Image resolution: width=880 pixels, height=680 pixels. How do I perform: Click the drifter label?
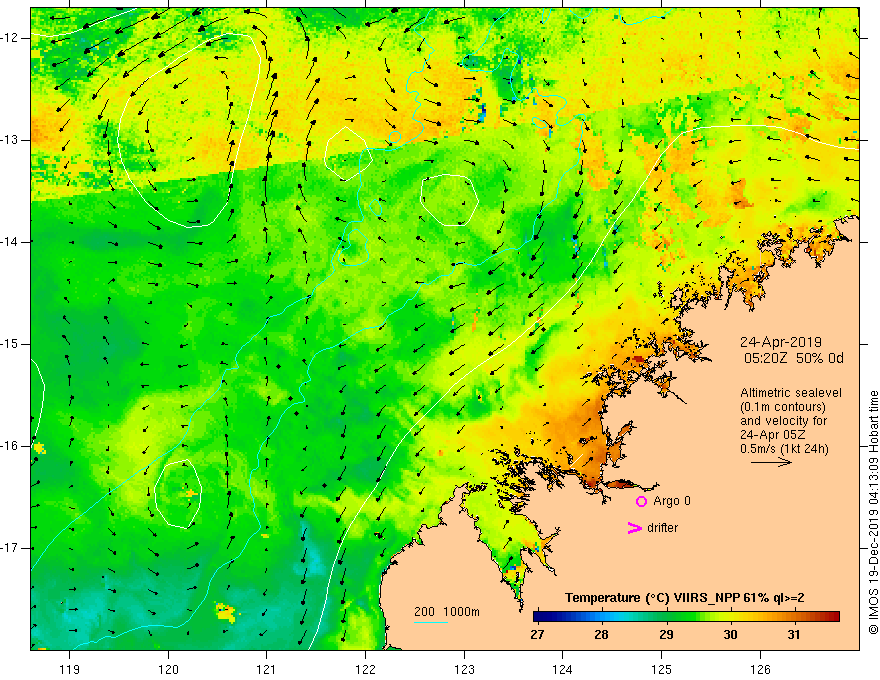pos(662,528)
